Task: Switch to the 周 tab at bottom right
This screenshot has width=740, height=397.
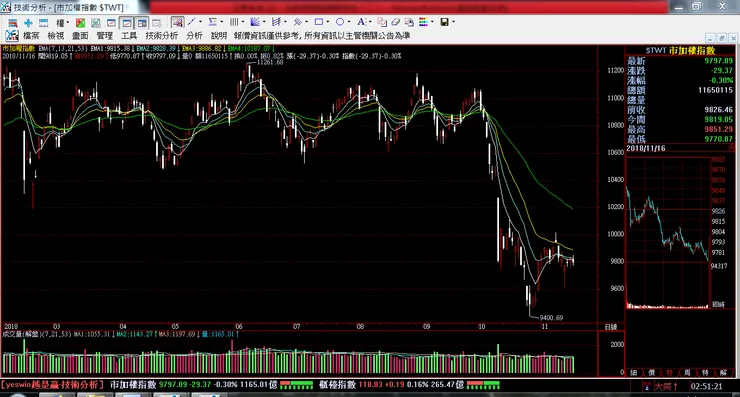Action: pyautogui.click(x=687, y=373)
